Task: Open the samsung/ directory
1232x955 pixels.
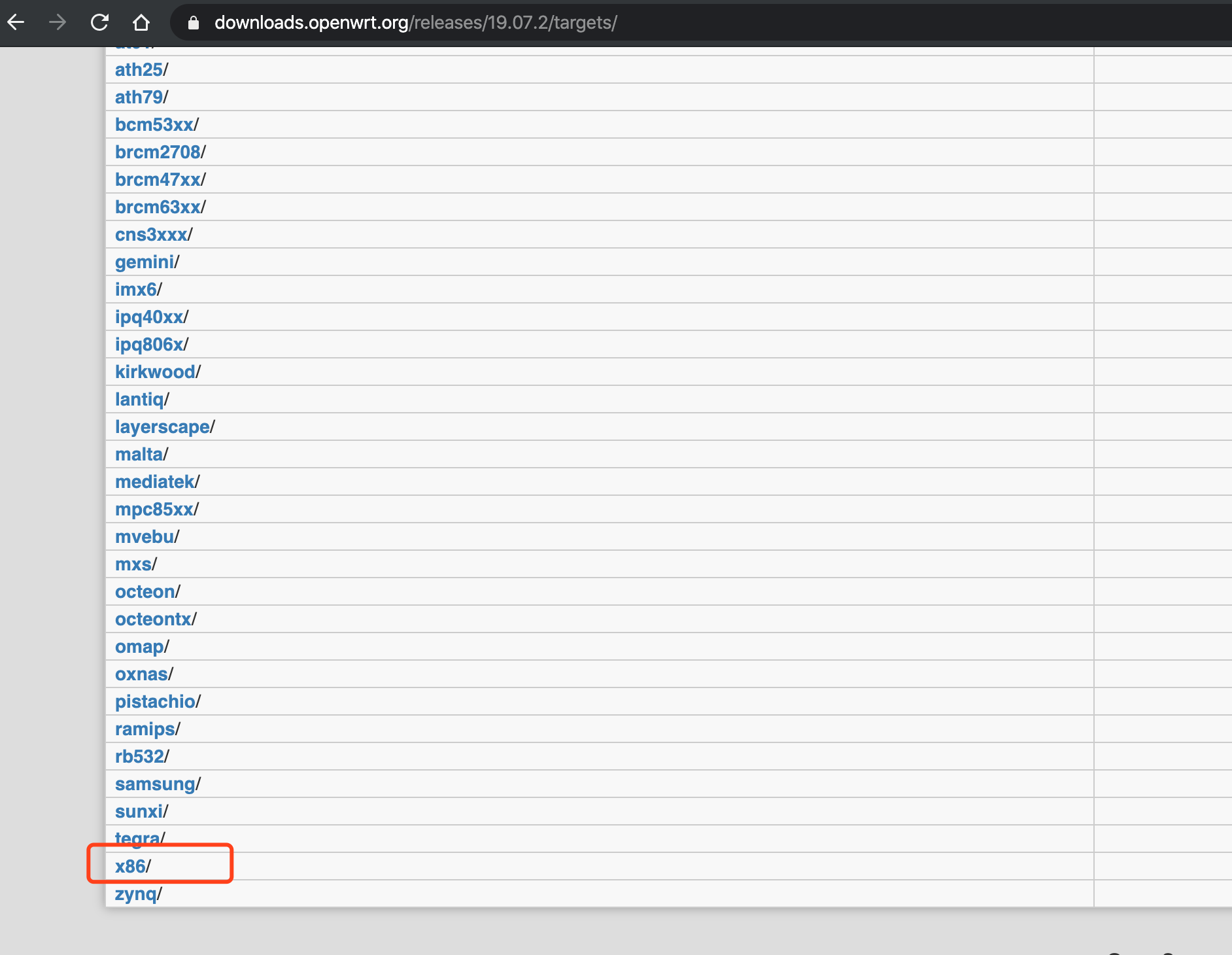Action: pos(155,784)
